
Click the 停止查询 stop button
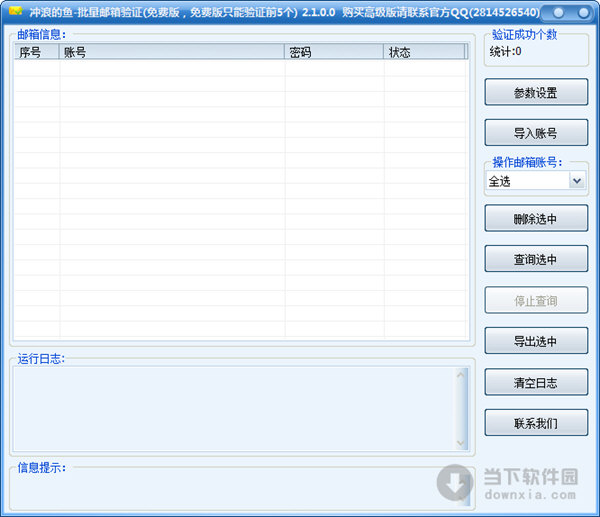click(536, 300)
